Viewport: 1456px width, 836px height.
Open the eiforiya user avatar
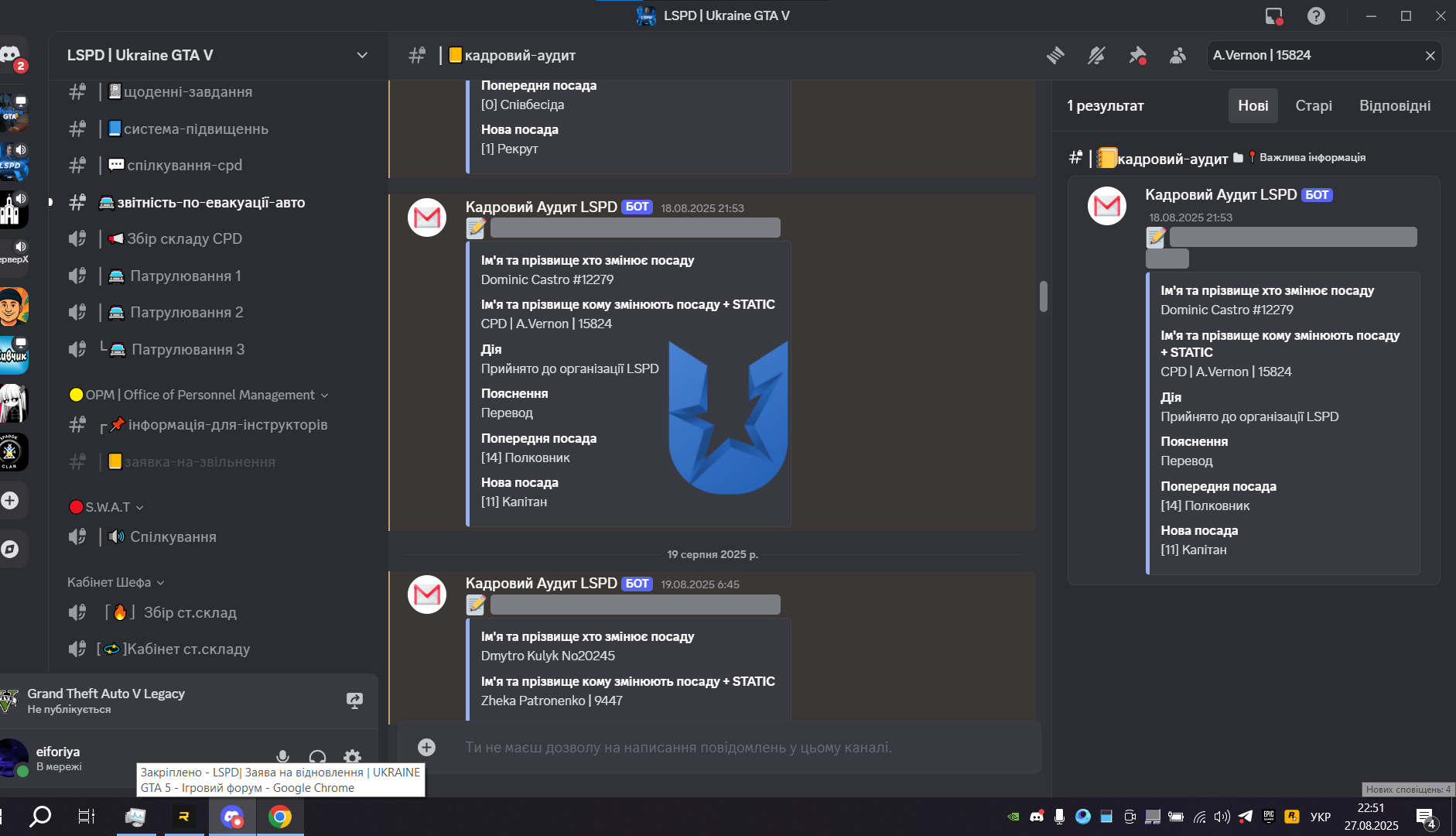[x=13, y=757]
